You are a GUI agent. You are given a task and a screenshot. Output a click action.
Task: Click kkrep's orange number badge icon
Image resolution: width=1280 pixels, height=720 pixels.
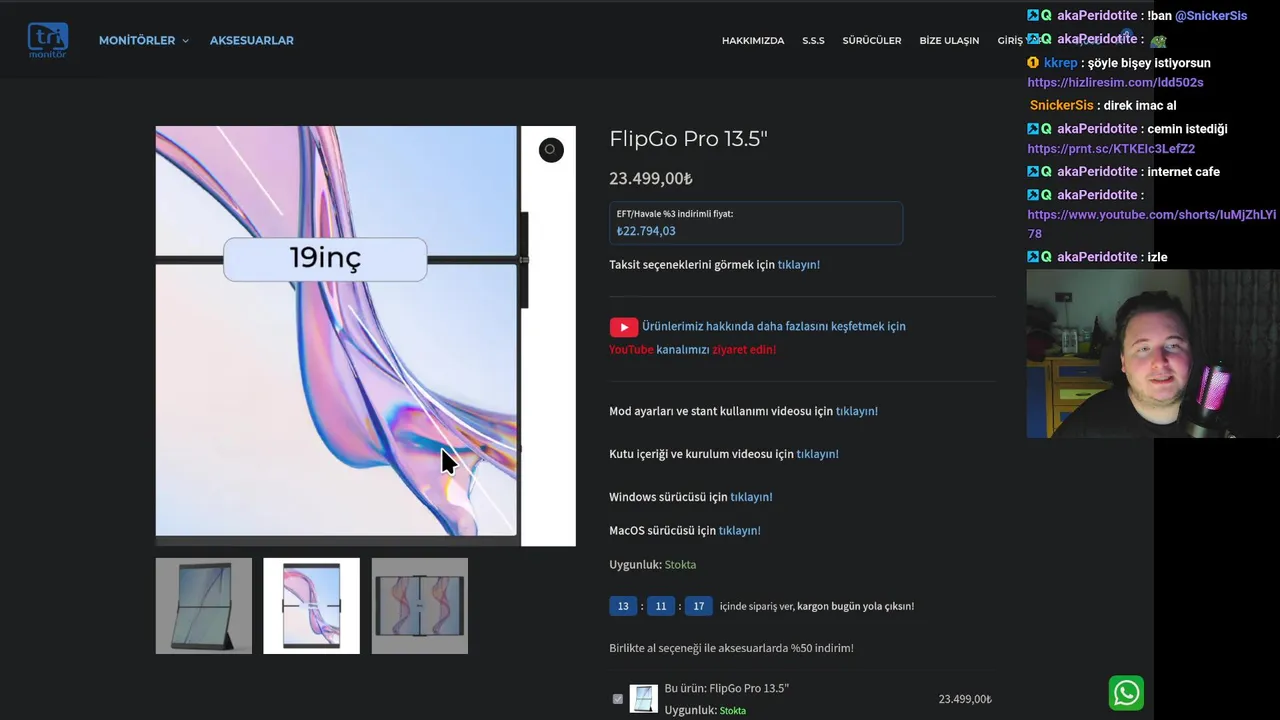[x=1033, y=63]
